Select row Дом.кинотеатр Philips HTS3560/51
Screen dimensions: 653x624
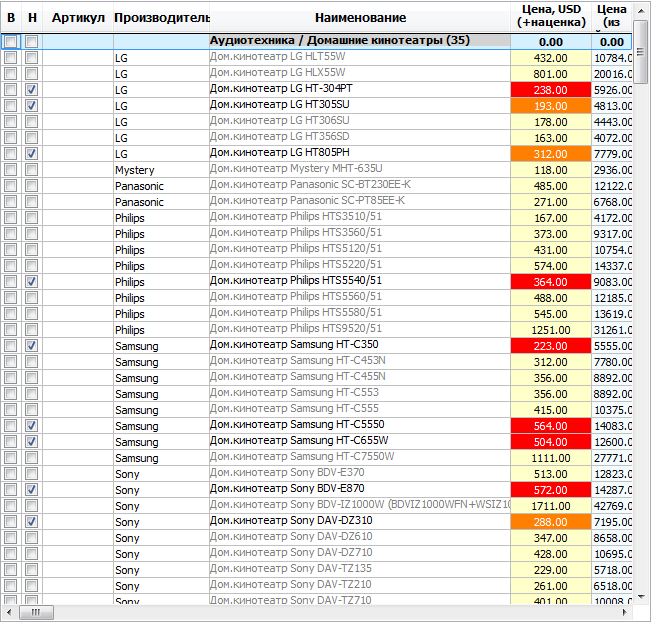317,234
